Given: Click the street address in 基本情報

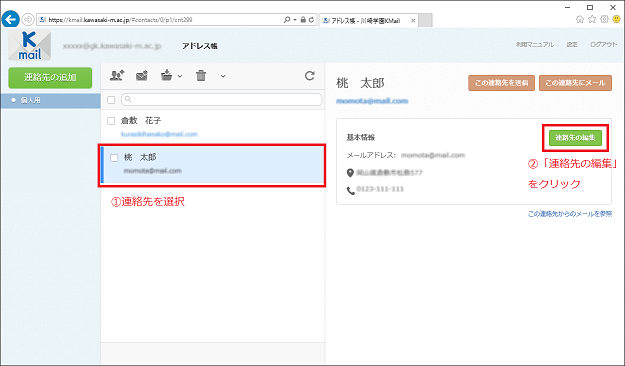Looking at the screenshot, I should click(x=389, y=173).
